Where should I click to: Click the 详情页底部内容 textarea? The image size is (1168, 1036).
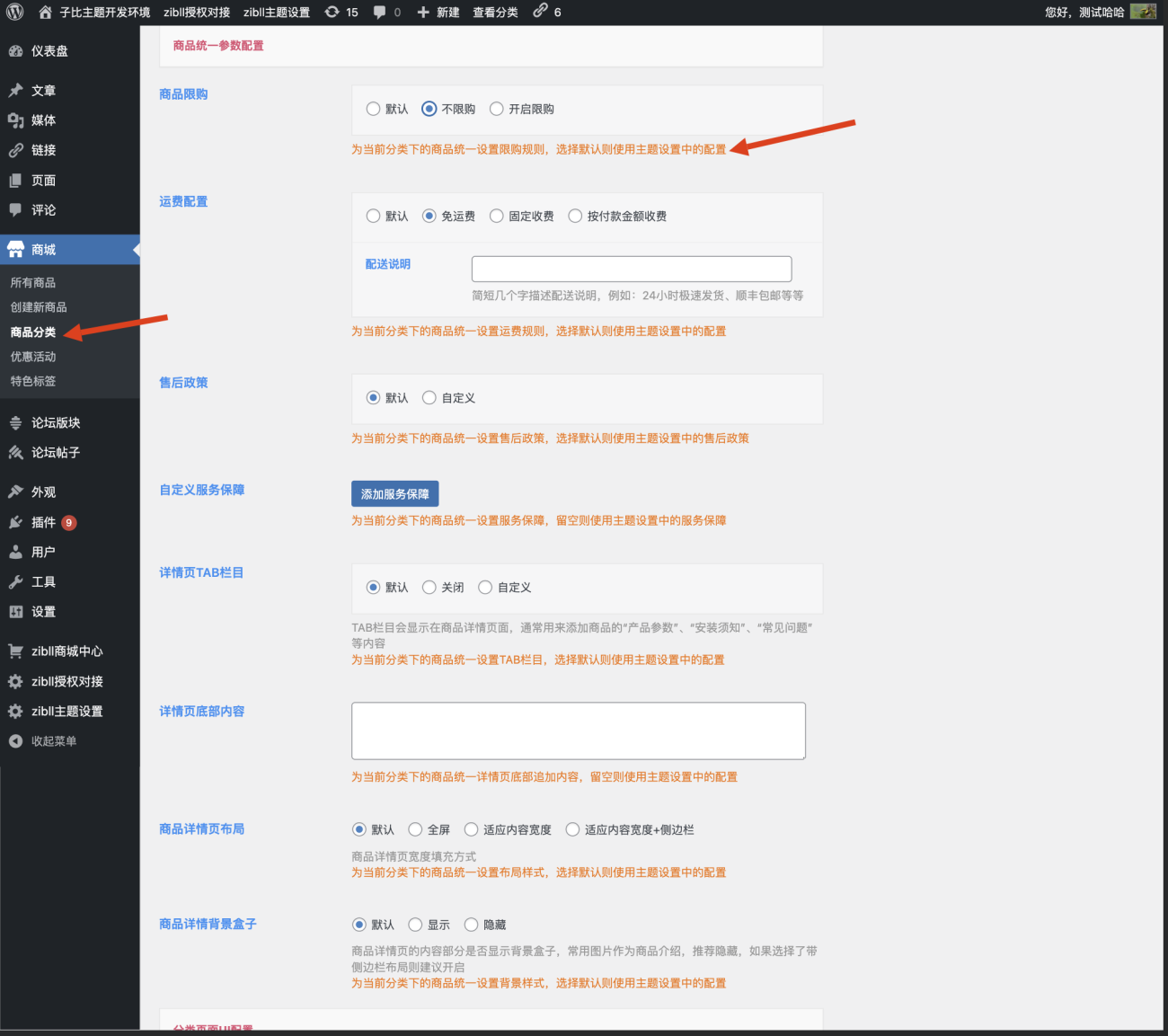click(x=579, y=731)
